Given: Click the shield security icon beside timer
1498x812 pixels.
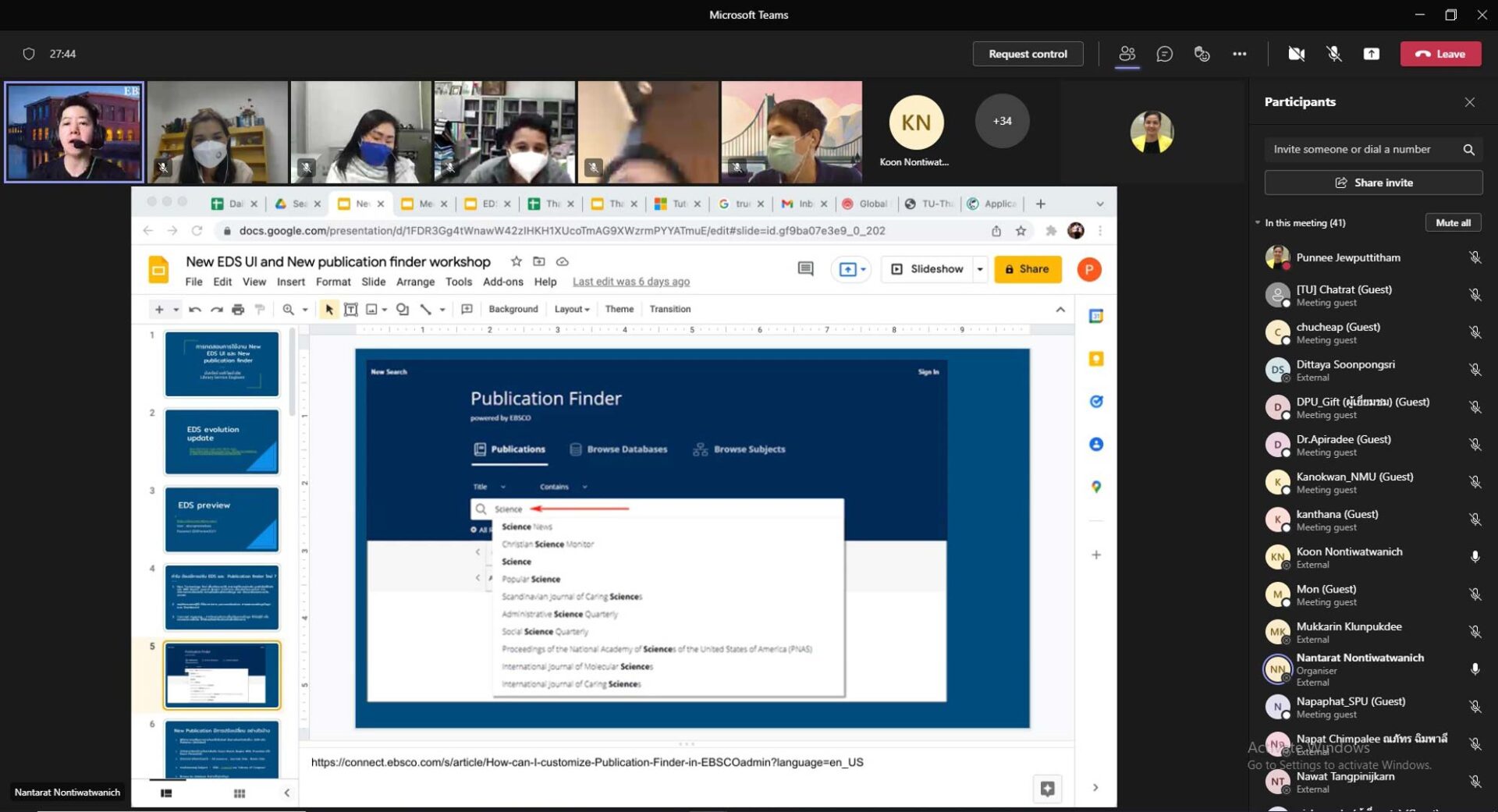Looking at the screenshot, I should 29,54.
